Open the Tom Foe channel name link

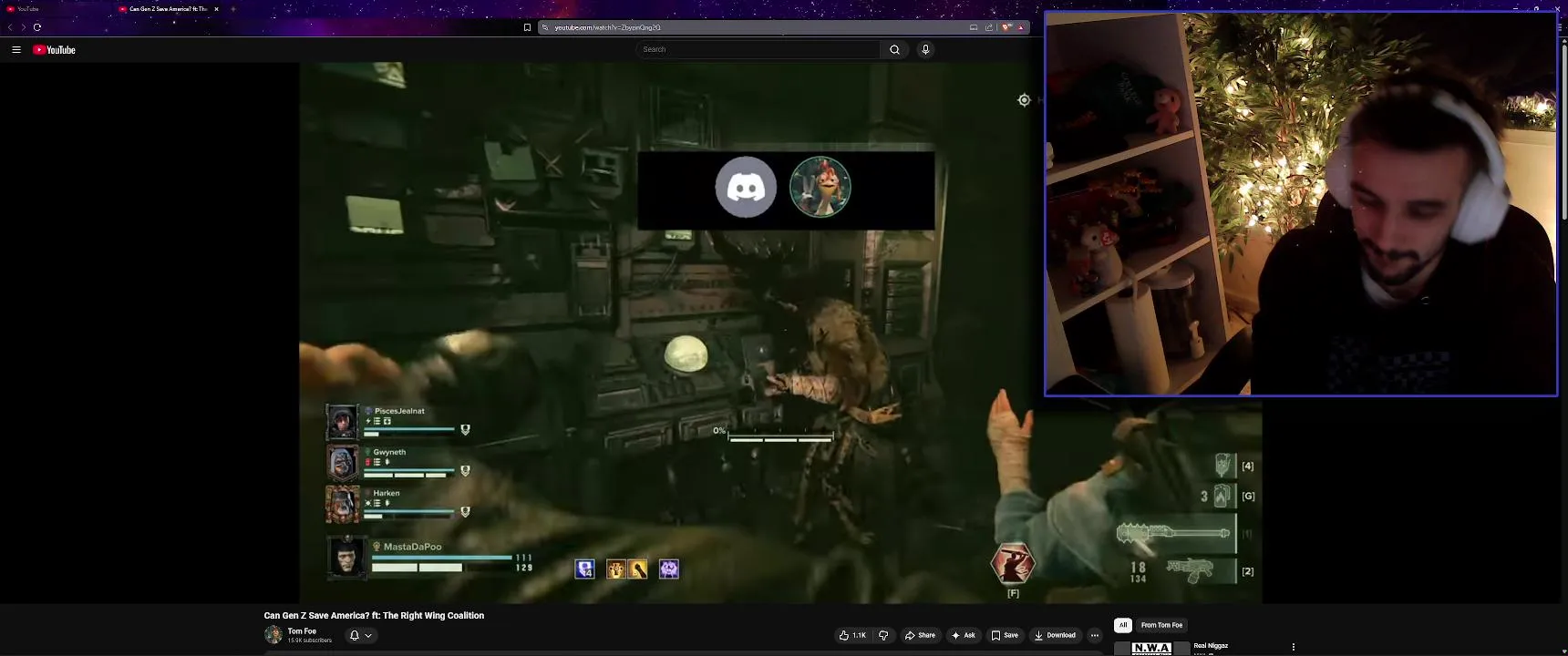click(x=302, y=631)
